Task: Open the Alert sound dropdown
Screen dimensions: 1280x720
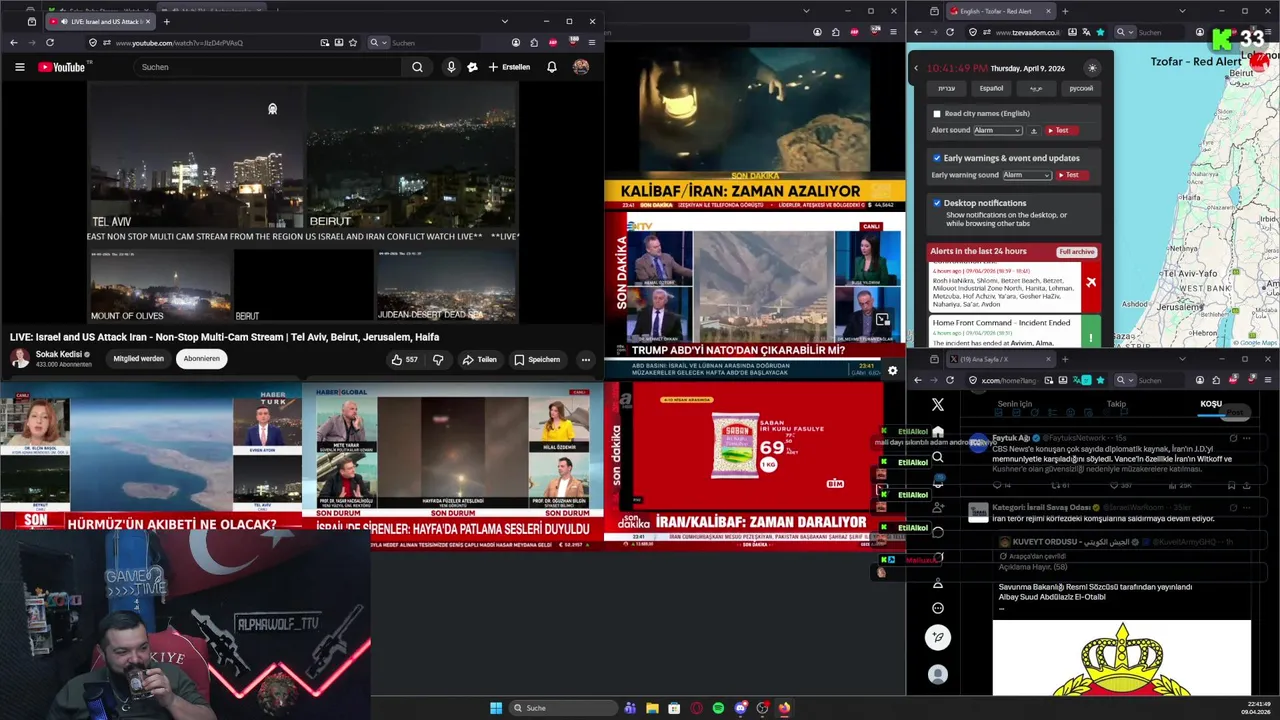Action: click(x=998, y=131)
